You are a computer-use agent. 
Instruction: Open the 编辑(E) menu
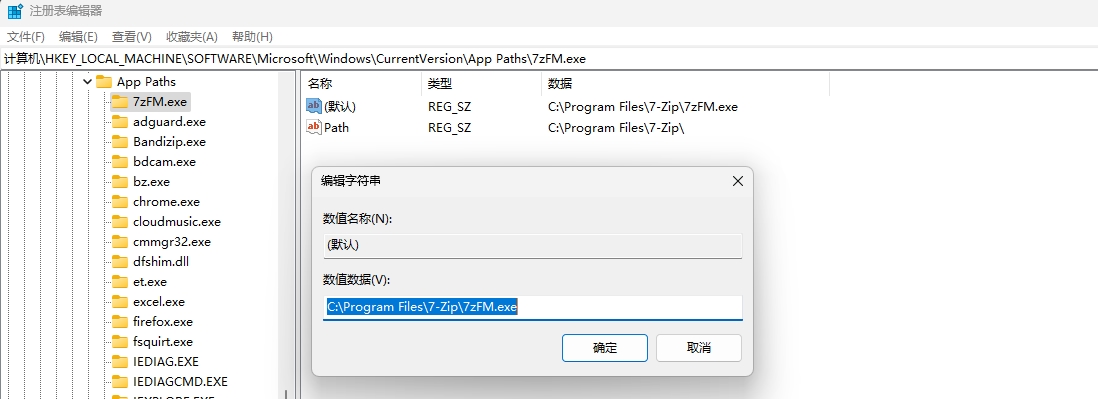(78, 36)
